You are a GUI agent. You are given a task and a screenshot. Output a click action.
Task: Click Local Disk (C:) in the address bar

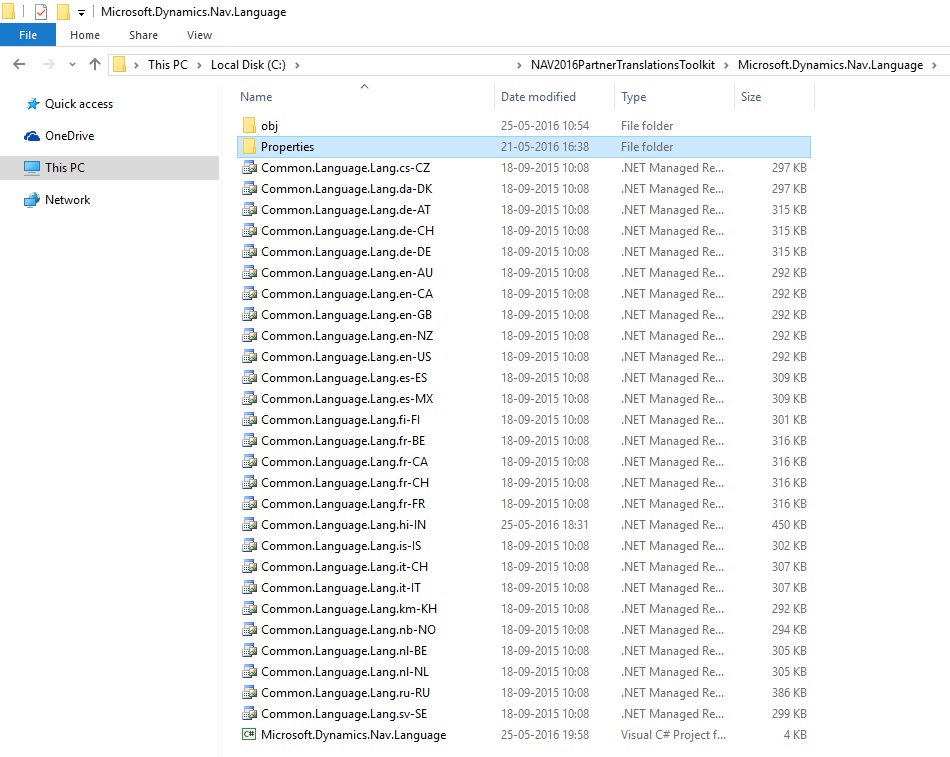[x=247, y=65]
